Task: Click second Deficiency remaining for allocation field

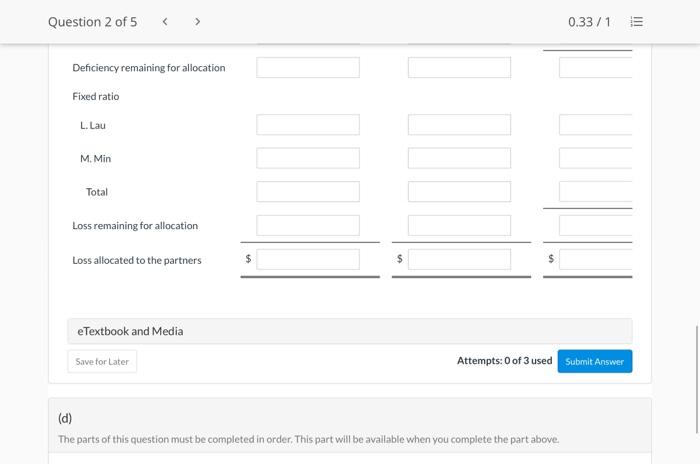Action: (459, 67)
